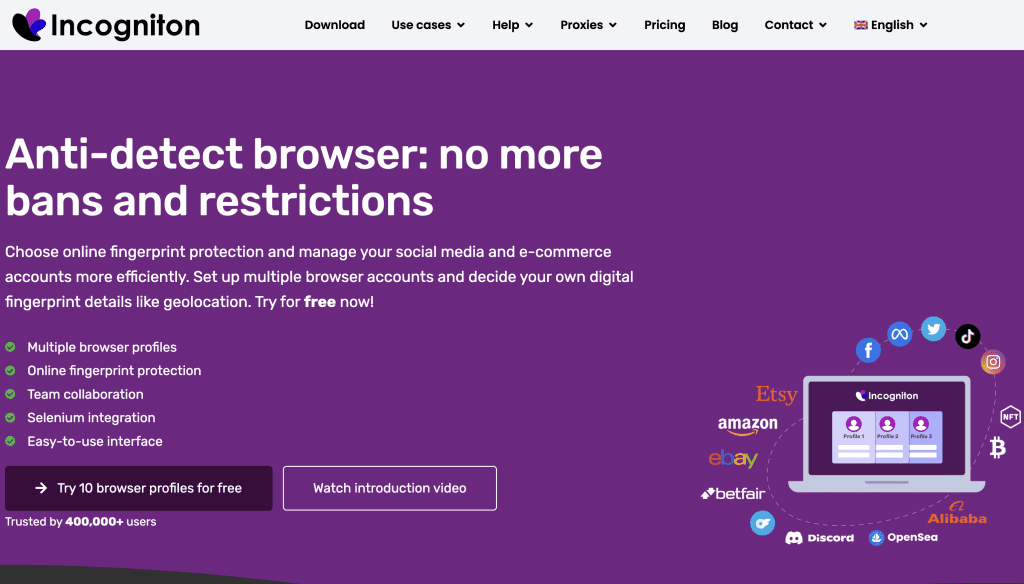
Task: Click green check beside Multiple browser profiles
Action: (x=10, y=347)
